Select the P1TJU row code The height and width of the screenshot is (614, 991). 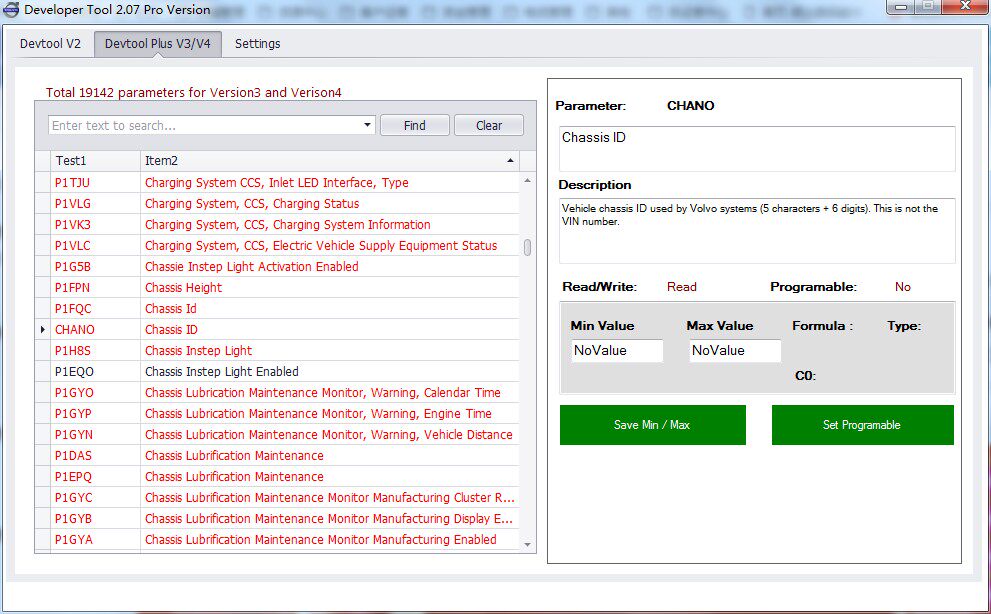(x=72, y=183)
